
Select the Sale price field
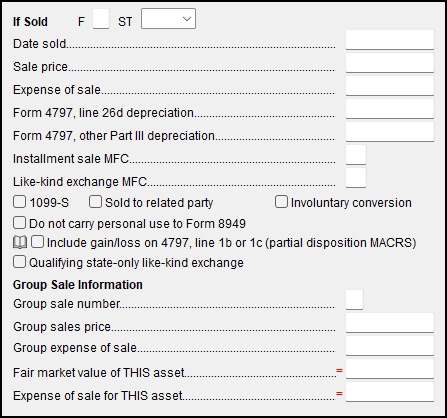tap(390, 63)
